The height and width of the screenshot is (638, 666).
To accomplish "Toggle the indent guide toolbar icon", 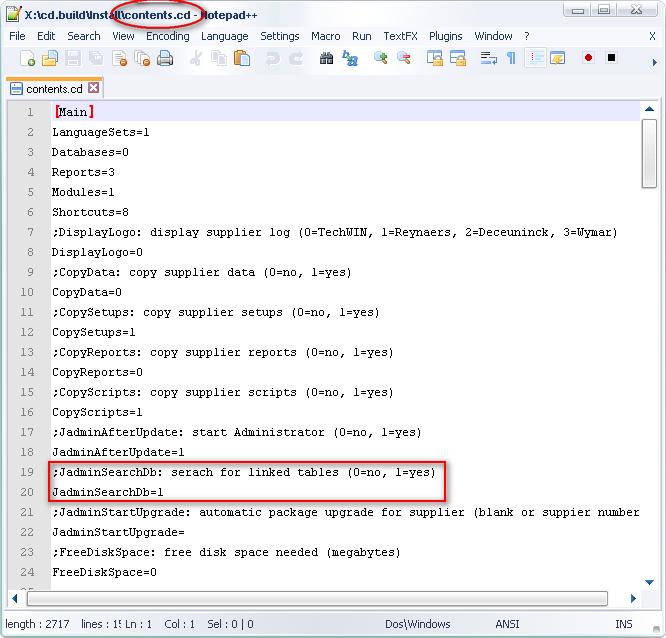I will [x=535, y=58].
